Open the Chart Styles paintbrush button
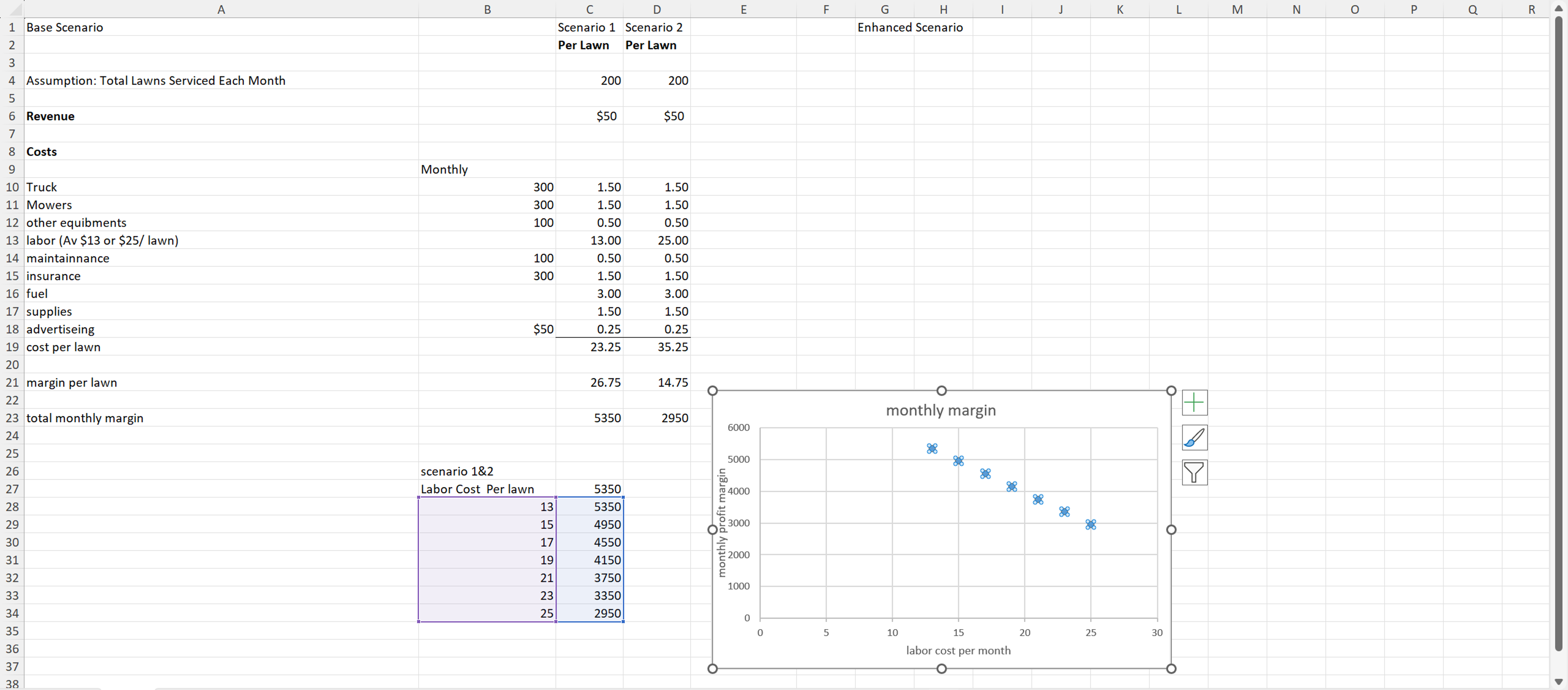 (1194, 438)
